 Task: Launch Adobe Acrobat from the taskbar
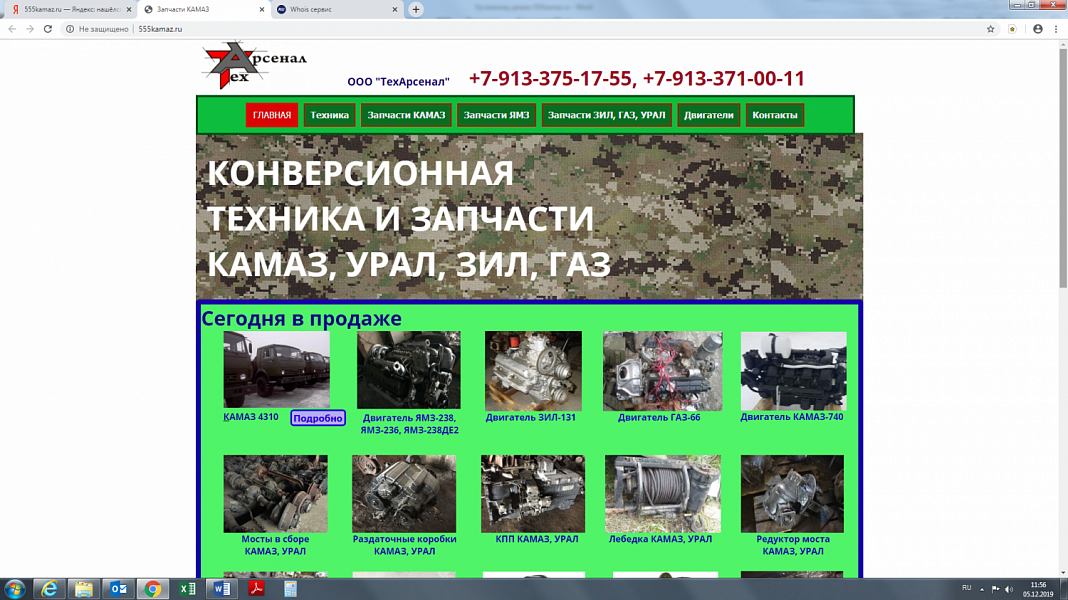256,588
